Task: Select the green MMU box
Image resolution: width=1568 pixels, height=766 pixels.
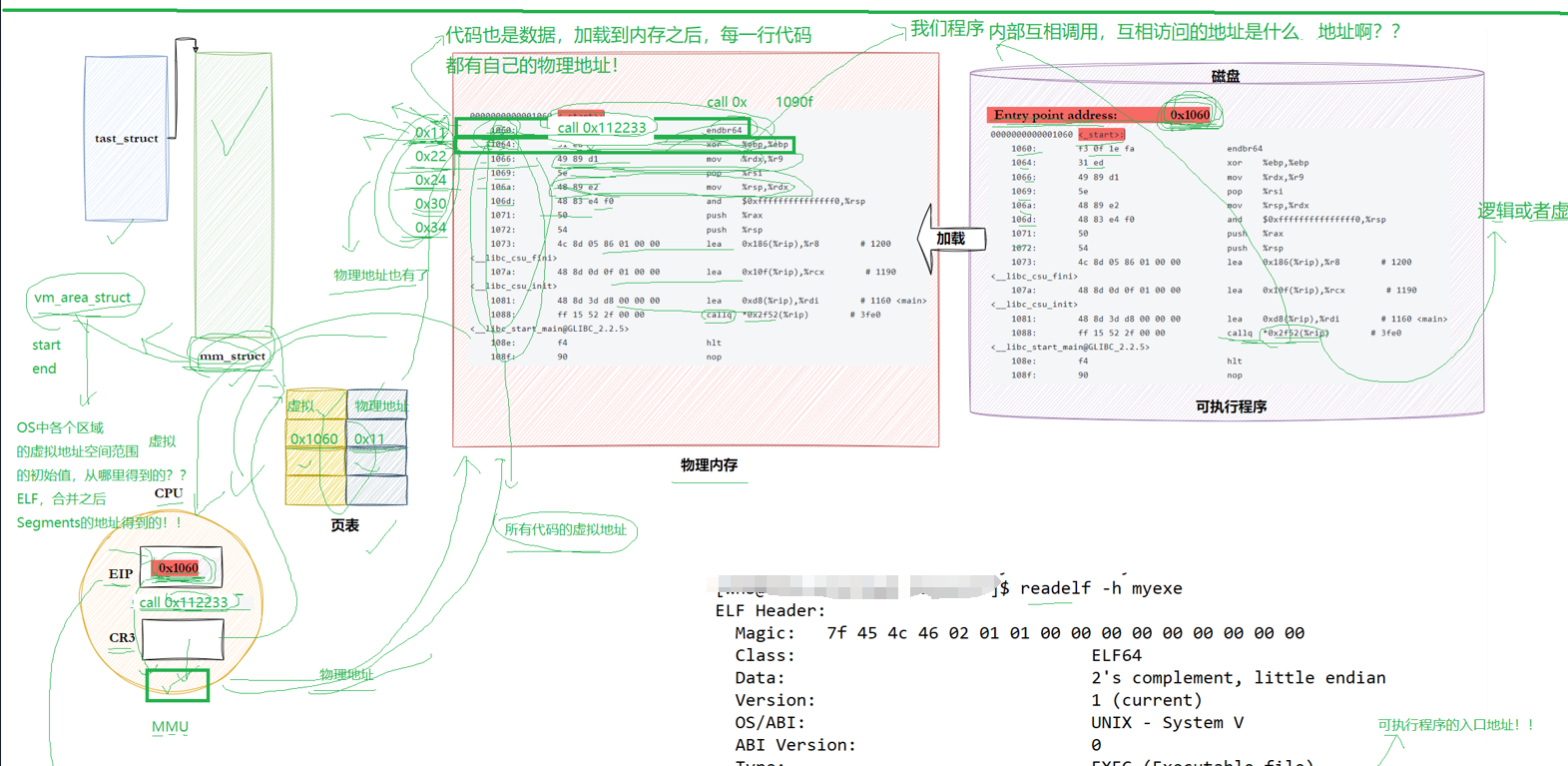Action: 178,685
